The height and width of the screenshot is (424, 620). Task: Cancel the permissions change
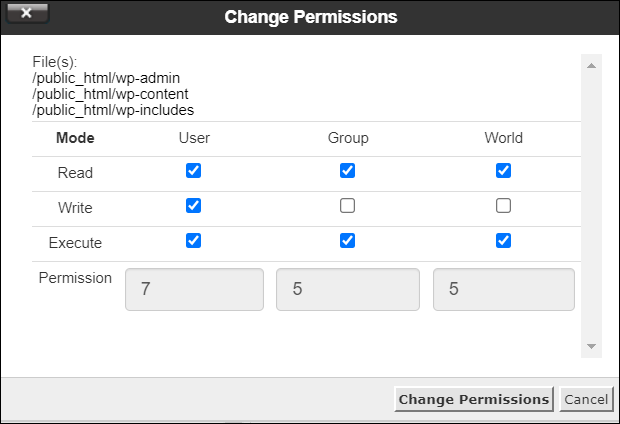pos(586,399)
